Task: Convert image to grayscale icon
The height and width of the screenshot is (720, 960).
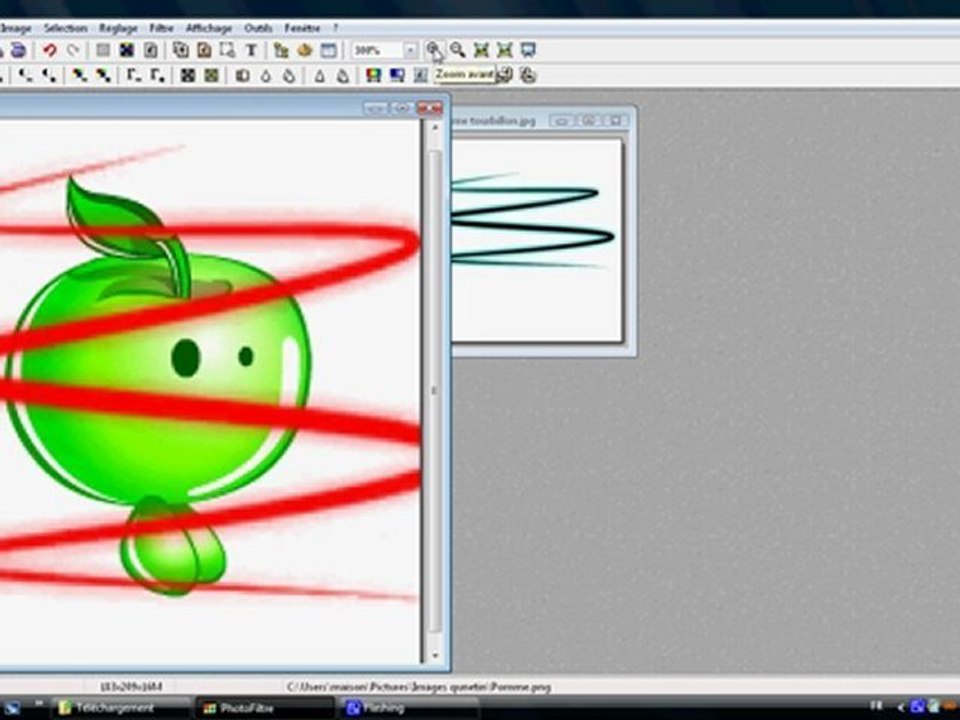Action: [188, 75]
